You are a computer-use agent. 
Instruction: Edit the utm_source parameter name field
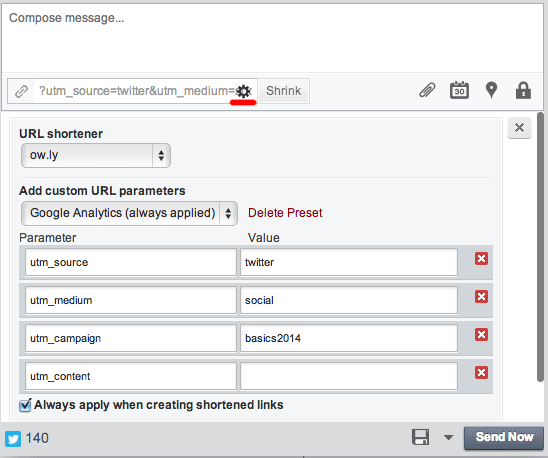pyautogui.click(x=131, y=262)
